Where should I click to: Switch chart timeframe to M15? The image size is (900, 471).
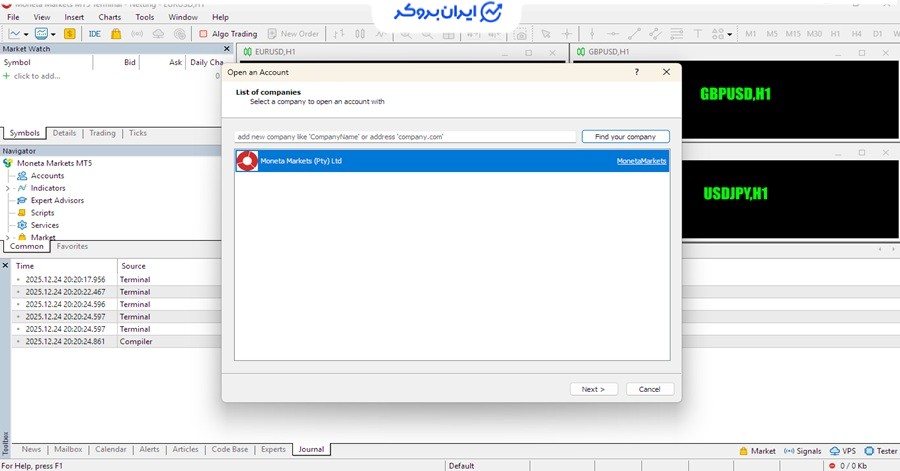coord(793,34)
